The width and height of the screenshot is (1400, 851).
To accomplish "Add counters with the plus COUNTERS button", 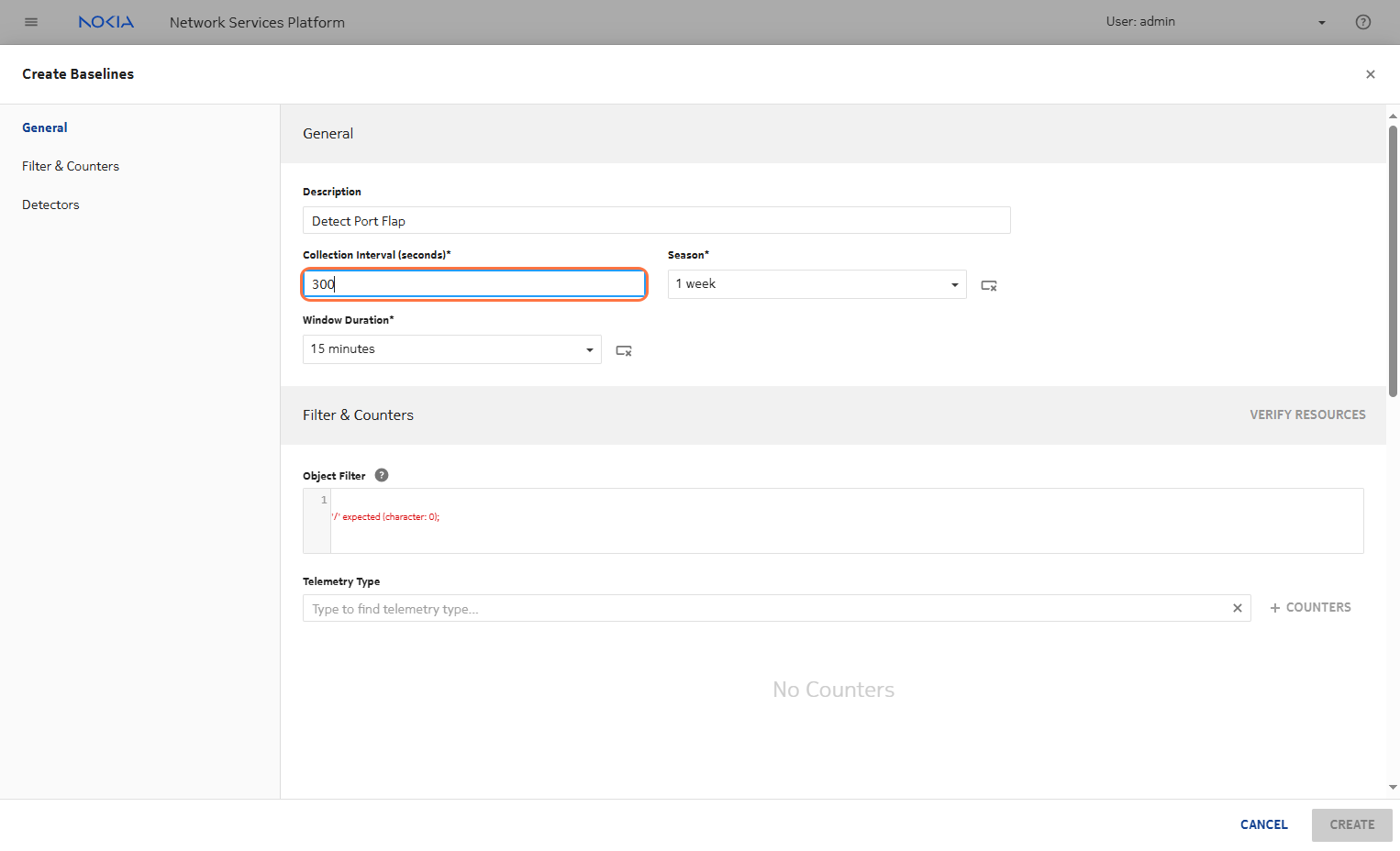I will [1310, 607].
